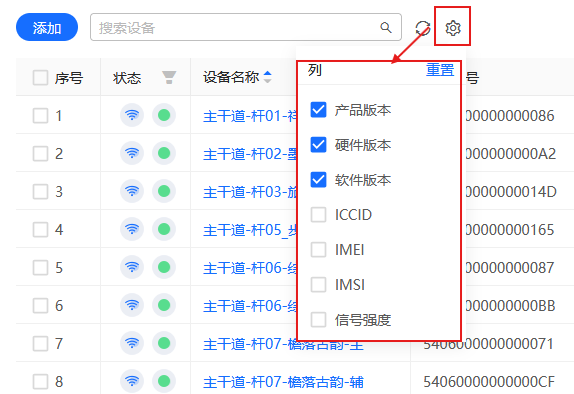Click the 状态 column header
The width and height of the screenshot is (574, 394).
coord(127,78)
